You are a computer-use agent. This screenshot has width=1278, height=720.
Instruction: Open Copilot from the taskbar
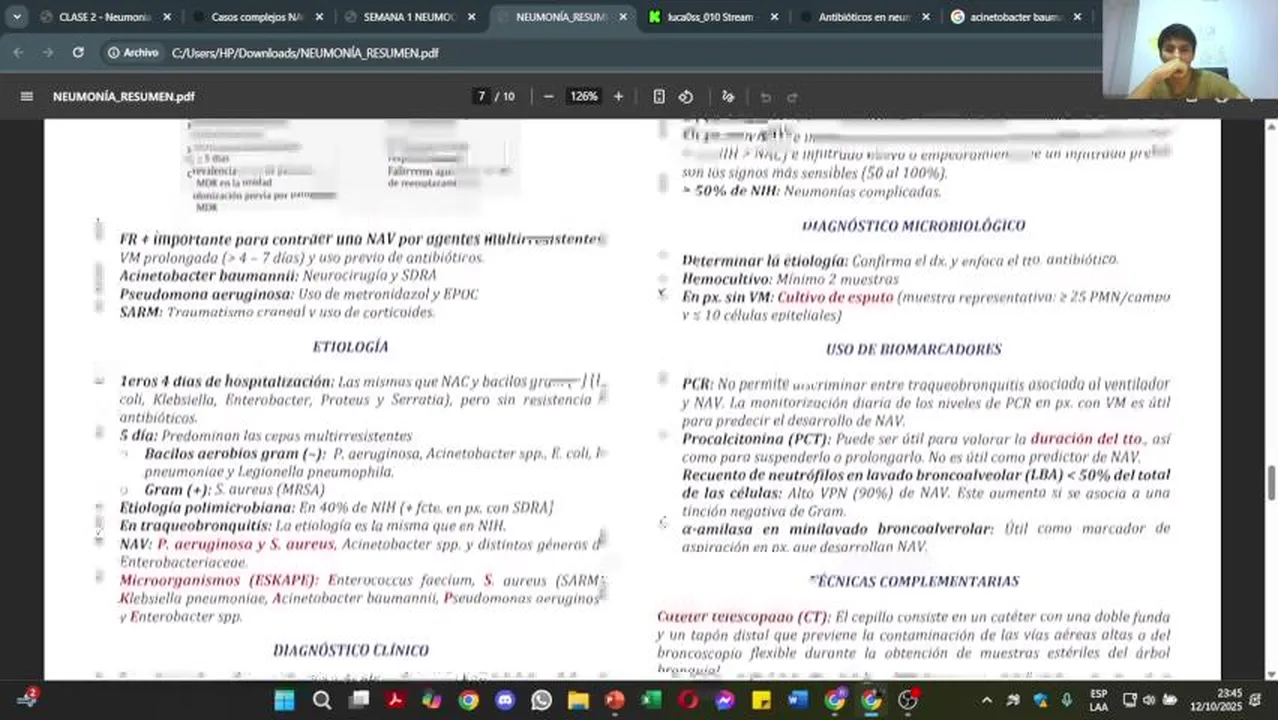tap(432, 700)
